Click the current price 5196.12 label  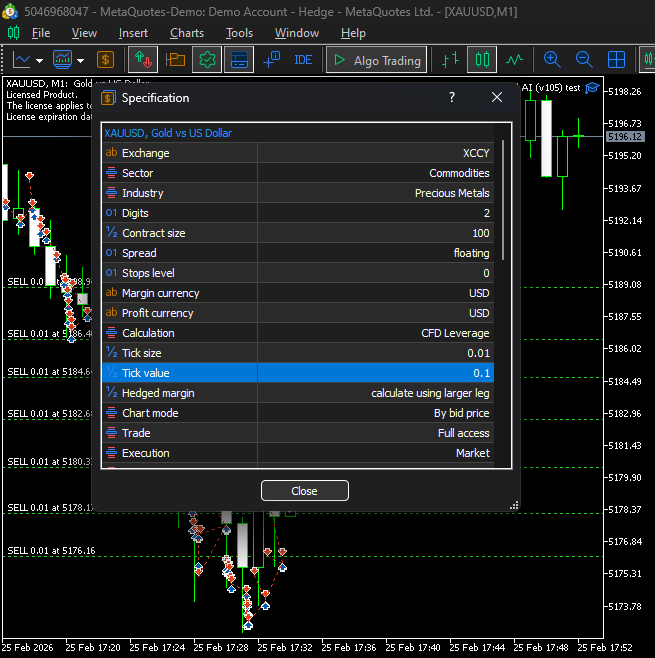(x=625, y=136)
